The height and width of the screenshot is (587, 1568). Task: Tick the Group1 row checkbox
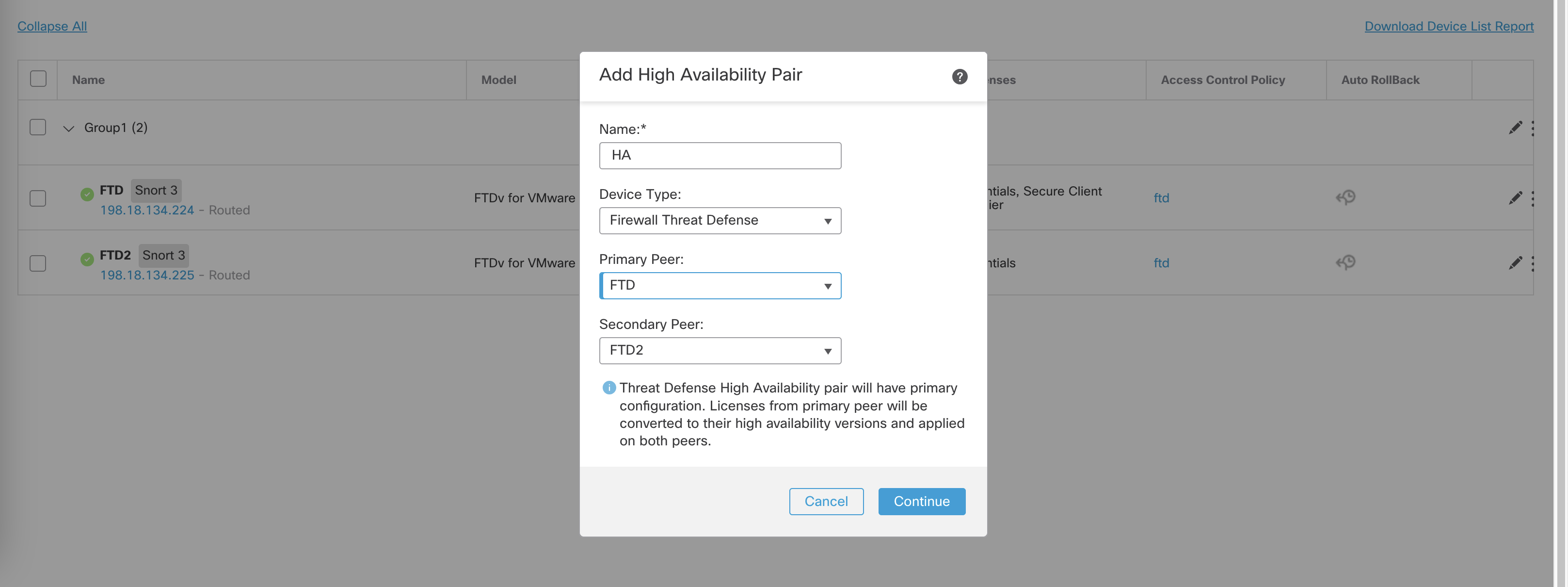pos(38,127)
